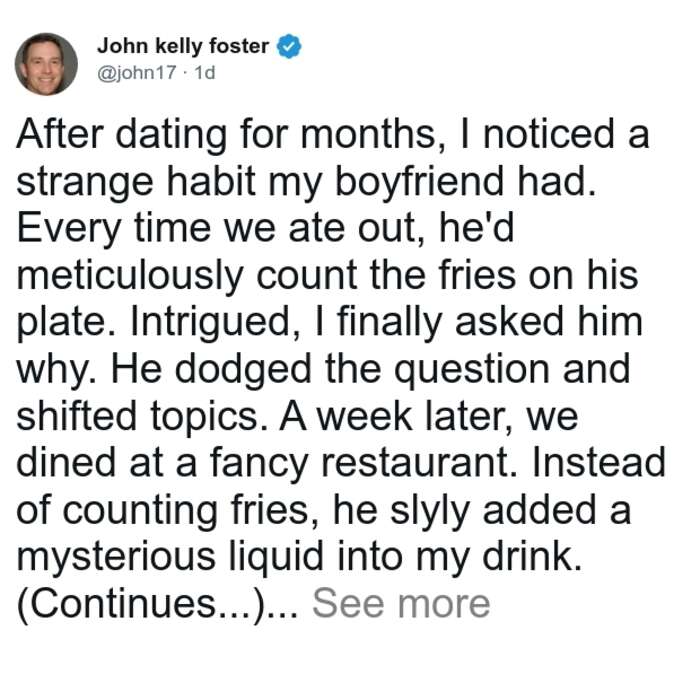Click the word 'meticulously' in the post
This screenshot has height=700, width=700.
coord(130,275)
